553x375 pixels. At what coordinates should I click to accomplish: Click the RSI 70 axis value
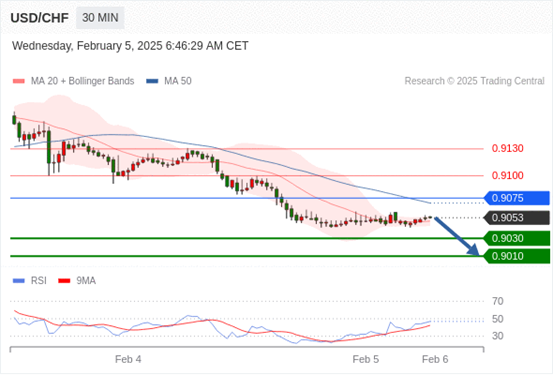point(498,301)
